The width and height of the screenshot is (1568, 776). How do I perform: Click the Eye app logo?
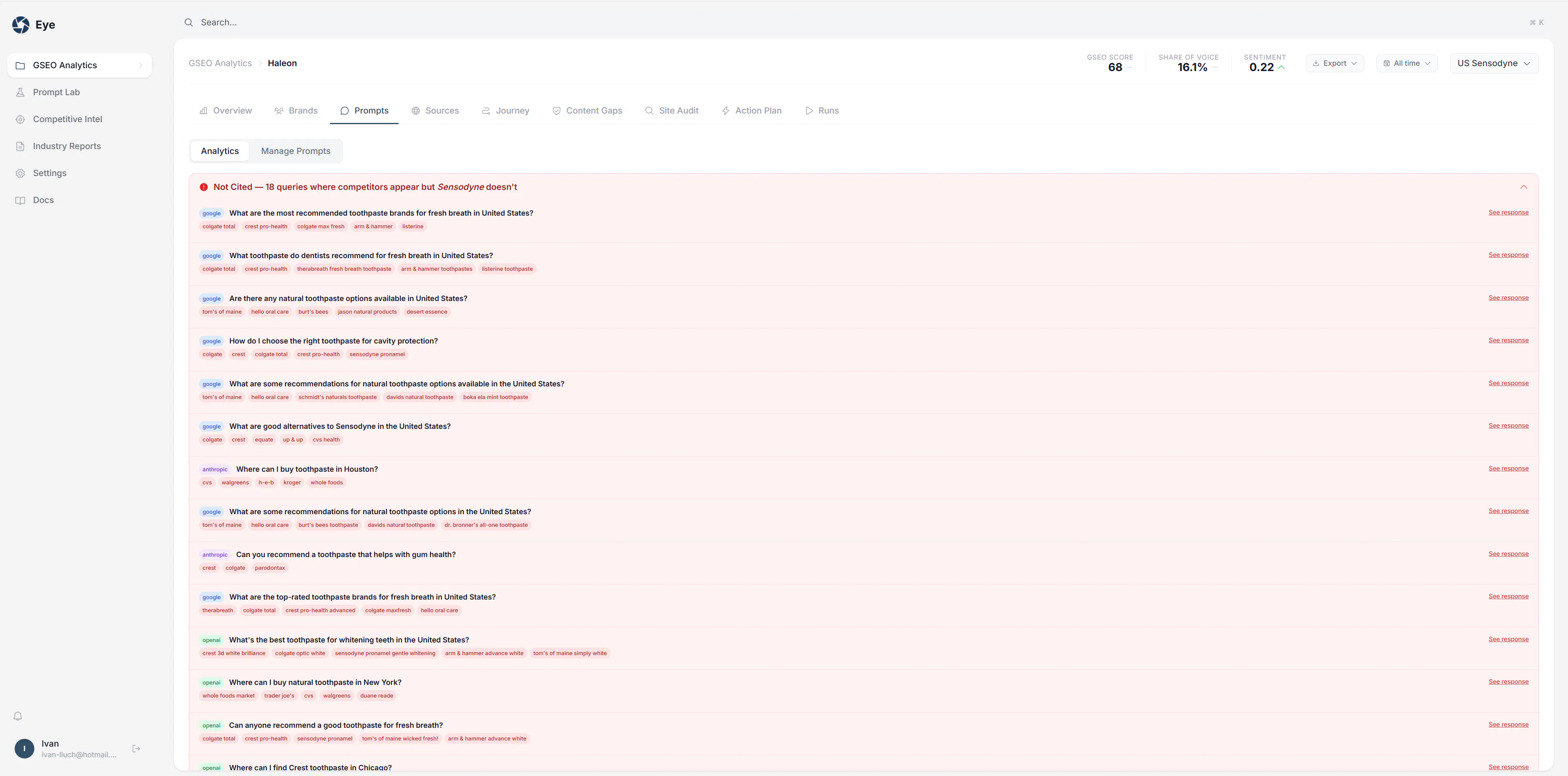click(x=21, y=25)
